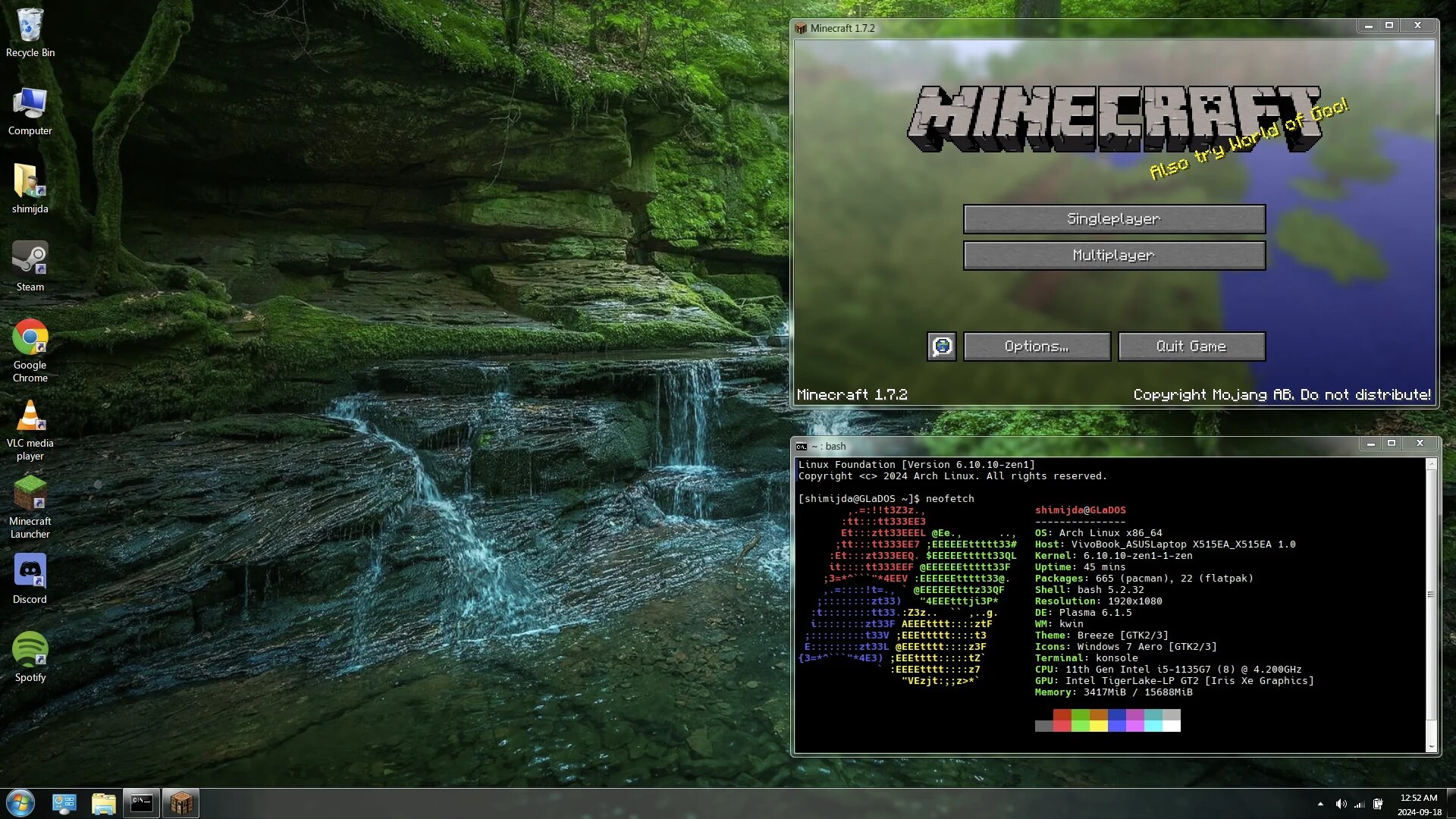1456x819 pixels.
Task: Open the file manager taskbar icon
Action: pyautogui.click(x=104, y=803)
